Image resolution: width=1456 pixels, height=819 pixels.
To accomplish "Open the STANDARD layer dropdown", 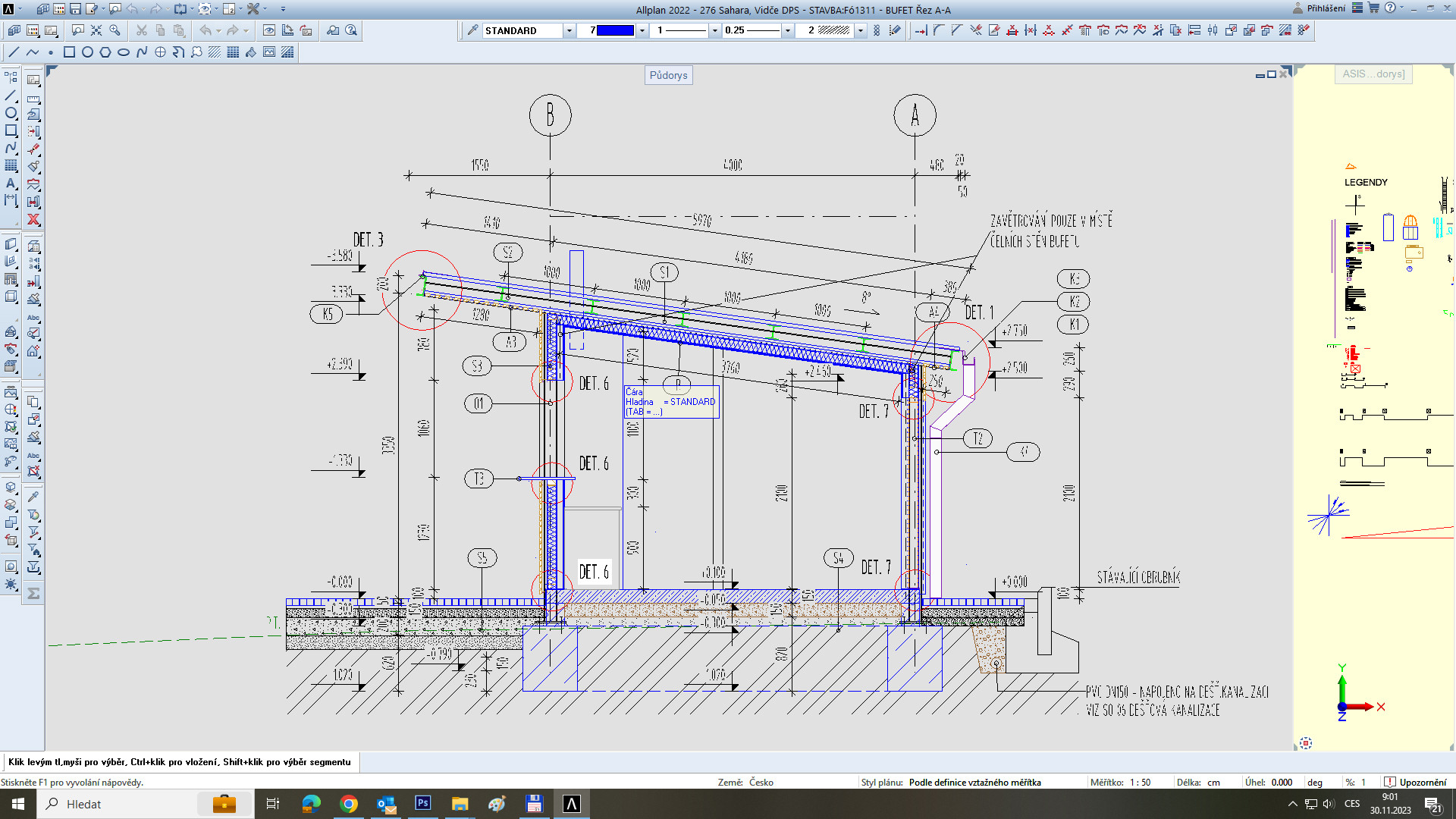I will [x=570, y=30].
